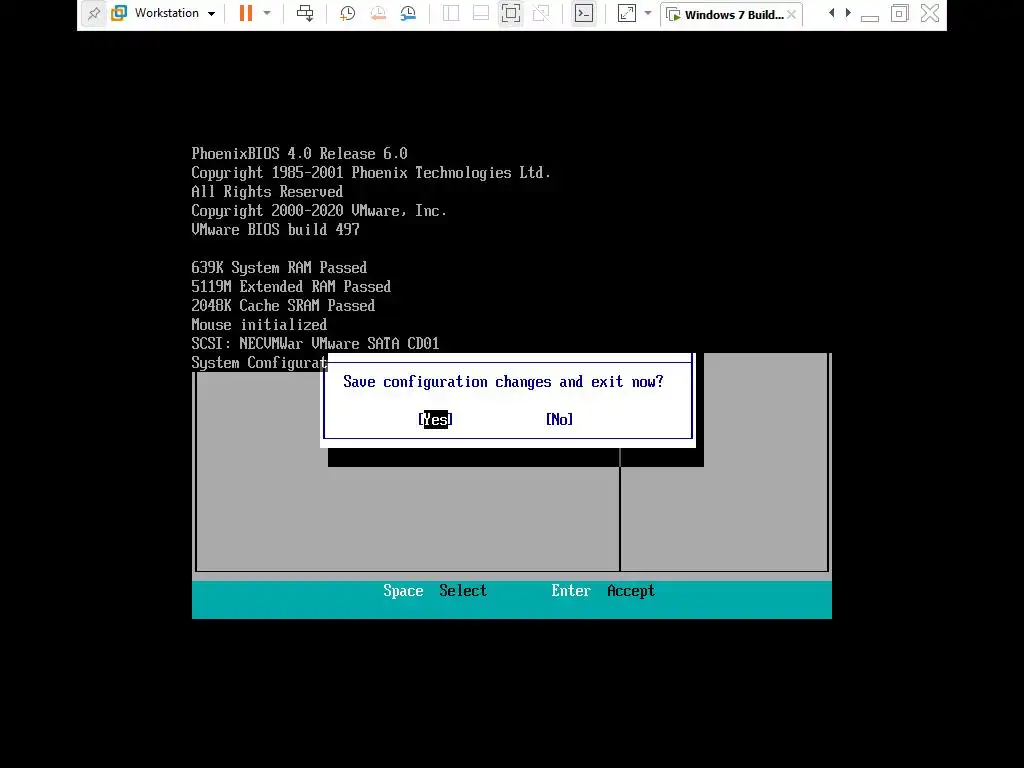Click the Unity mode icon

541,14
